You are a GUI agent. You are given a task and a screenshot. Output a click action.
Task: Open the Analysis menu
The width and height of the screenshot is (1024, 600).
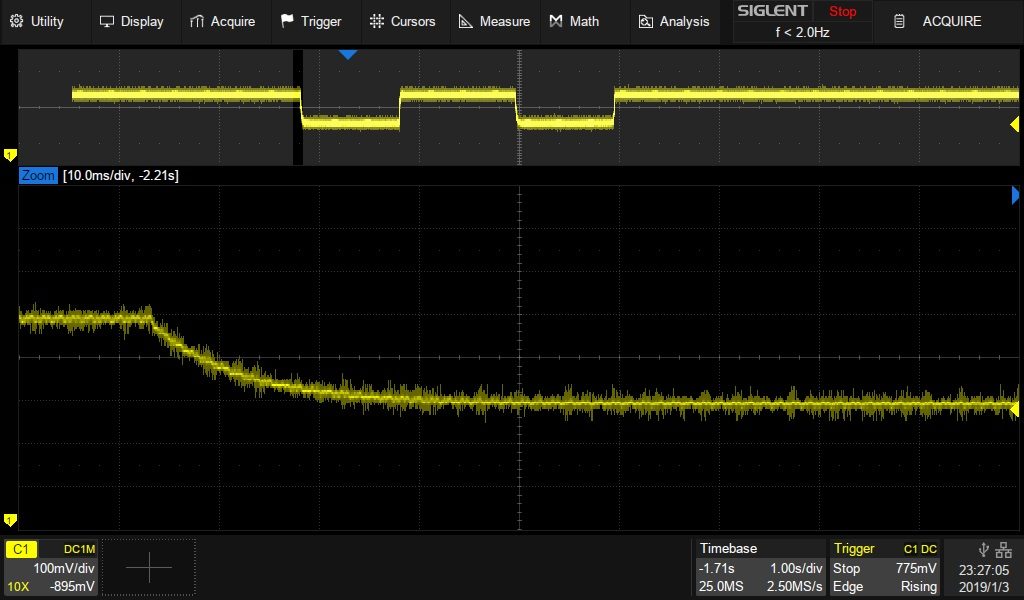tap(674, 21)
